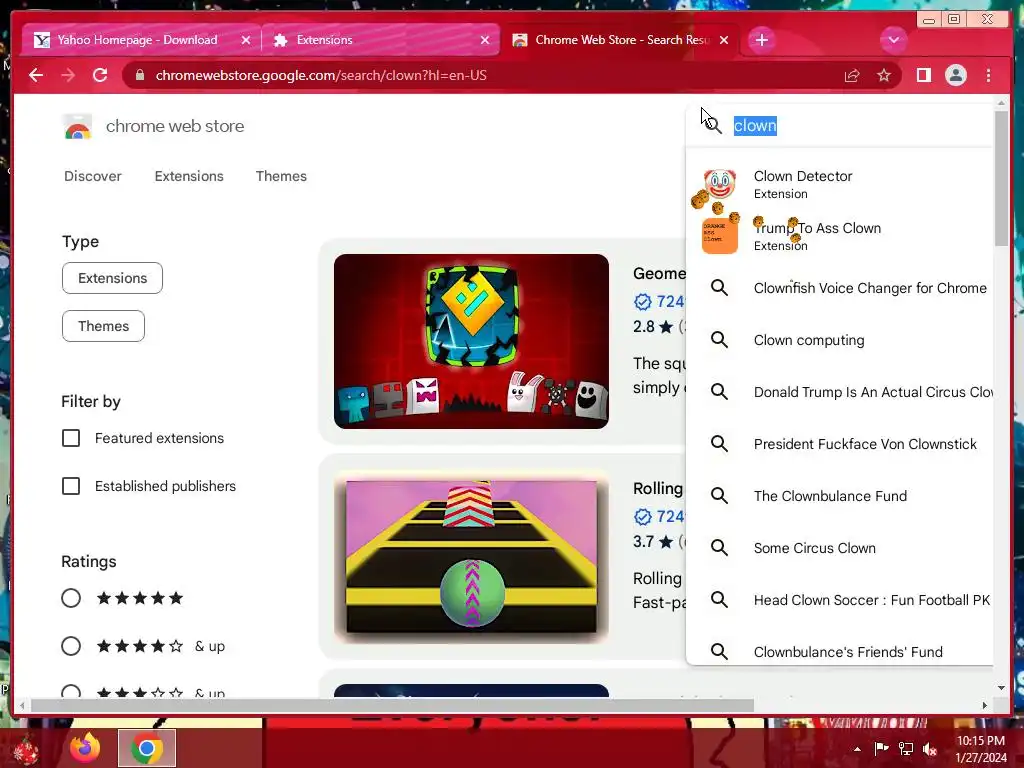The image size is (1024, 768).
Task: Choose the Trump To Ass Clown suggestion
Action: coord(840,236)
